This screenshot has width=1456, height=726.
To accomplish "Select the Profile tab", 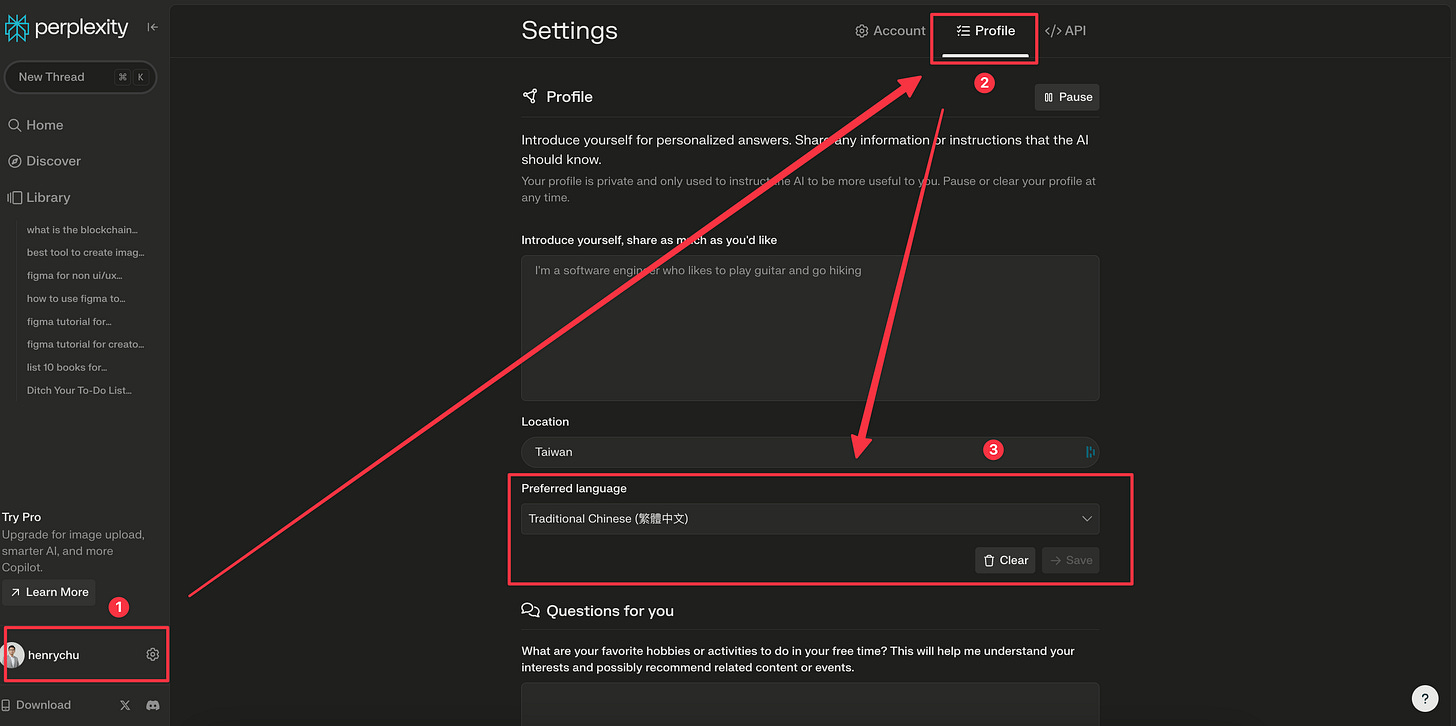I will tap(986, 31).
